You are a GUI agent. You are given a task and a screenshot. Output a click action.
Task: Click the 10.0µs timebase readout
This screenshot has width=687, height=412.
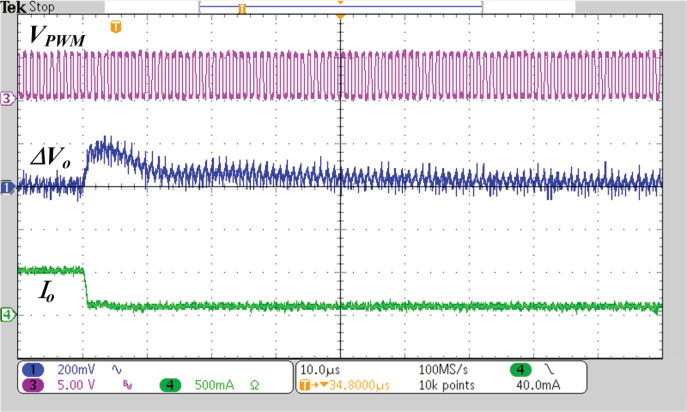pos(322,369)
